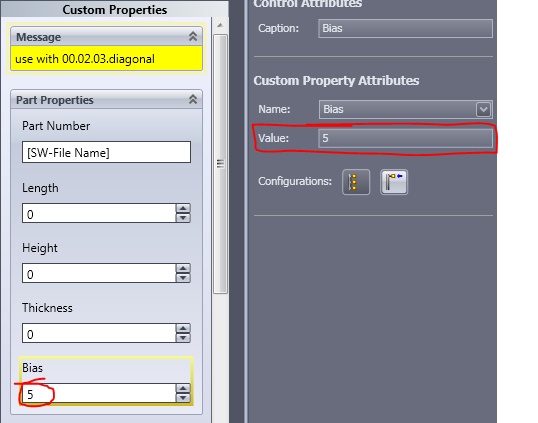Click the Height value field
The height and width of the screenshot is (423, 538).
[x=99, y=273]
